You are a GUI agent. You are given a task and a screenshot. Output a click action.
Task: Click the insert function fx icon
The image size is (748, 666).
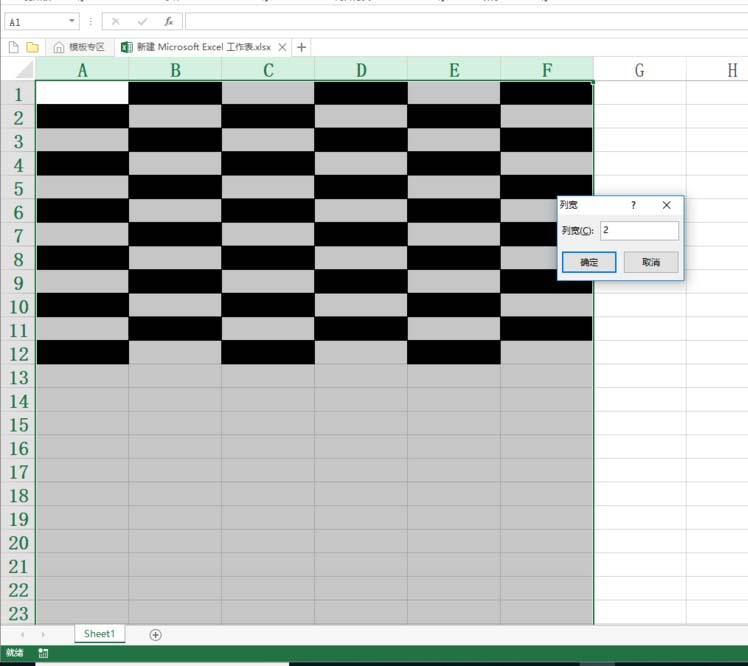[x=168, y=21]
